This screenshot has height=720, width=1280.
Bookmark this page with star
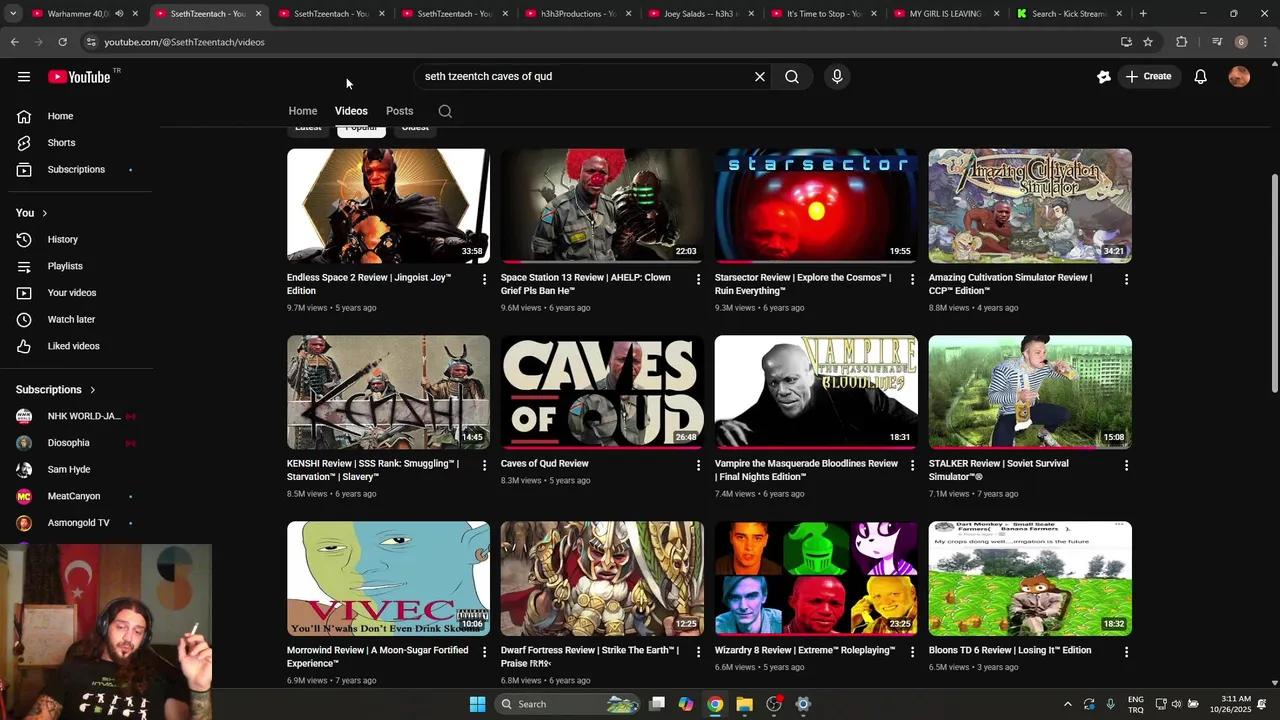[1148, 42]
